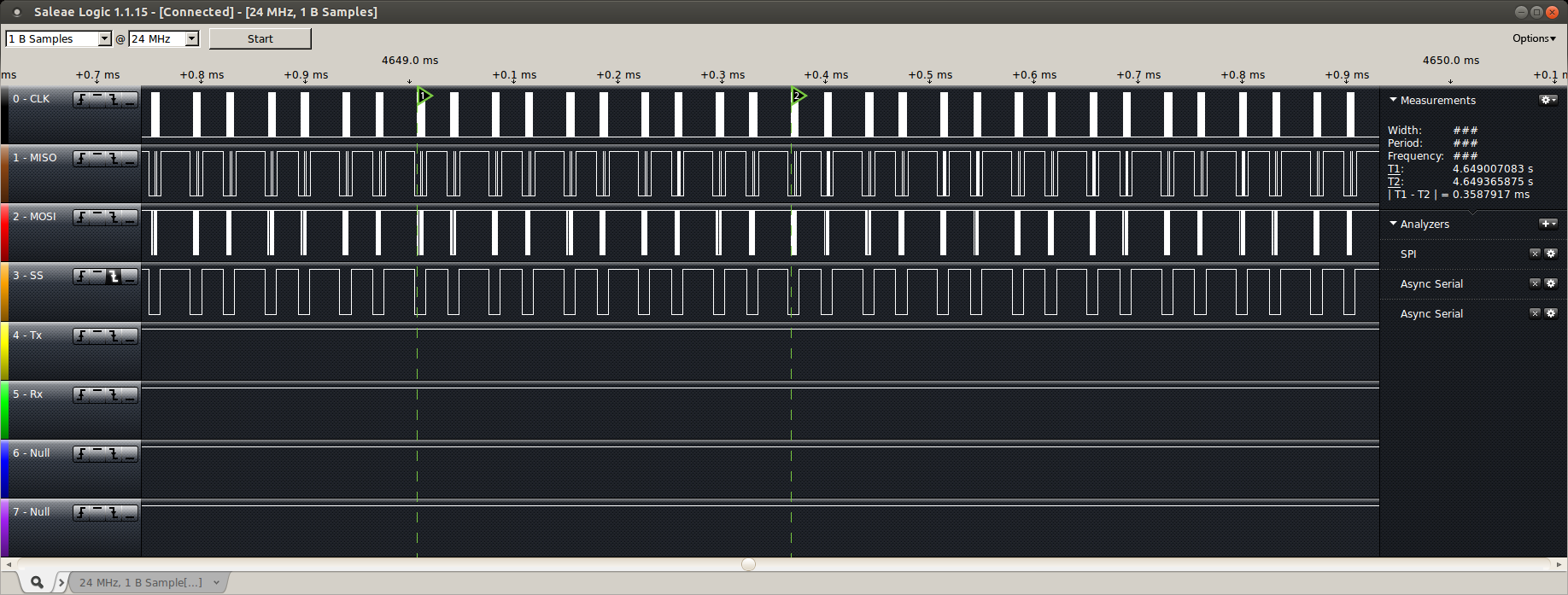Open the Options menu
The height and width of the screenshot is (595, 1568).
1534,38
